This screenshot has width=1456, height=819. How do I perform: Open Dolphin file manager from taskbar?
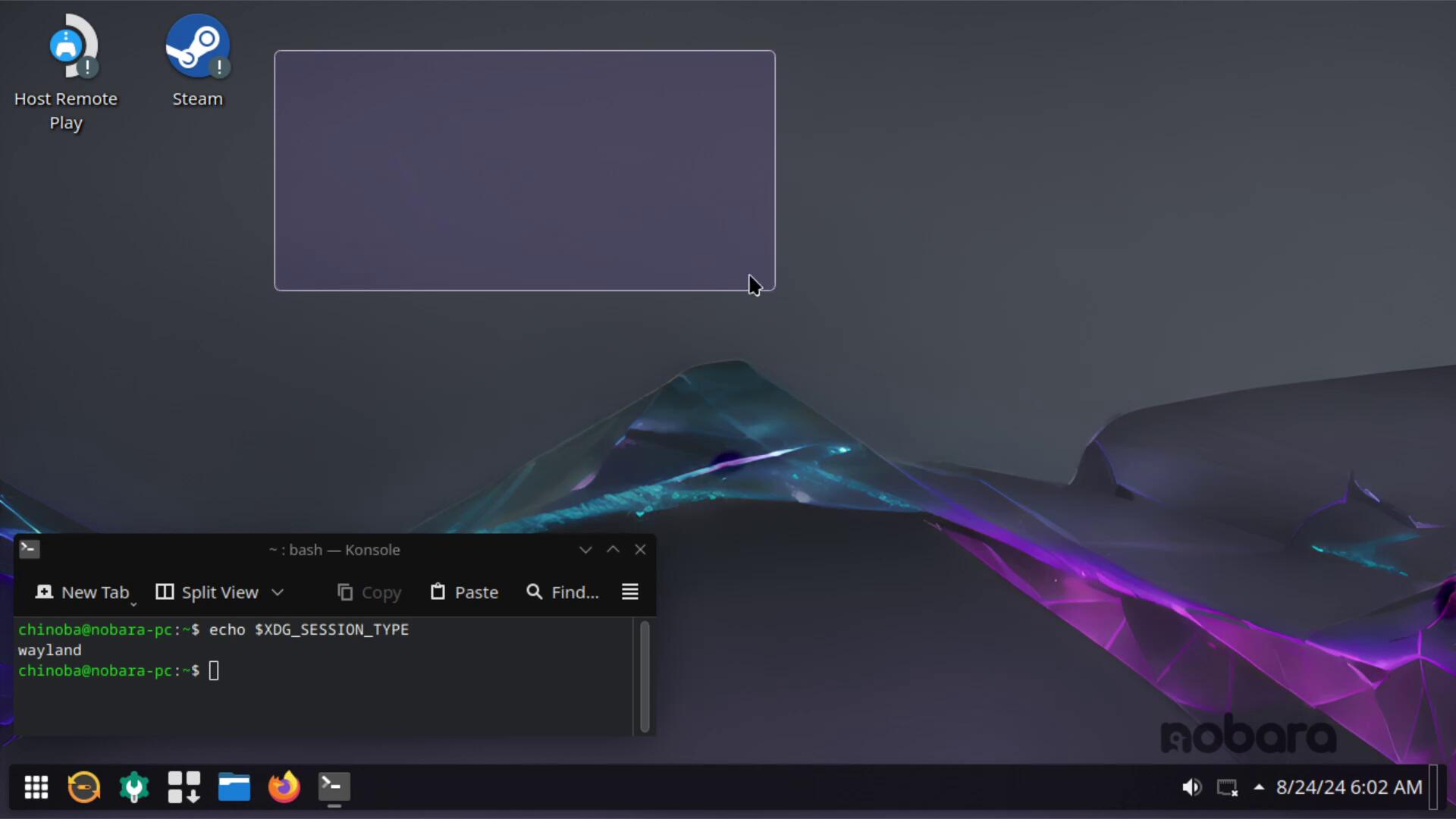(x=234, y=787)
